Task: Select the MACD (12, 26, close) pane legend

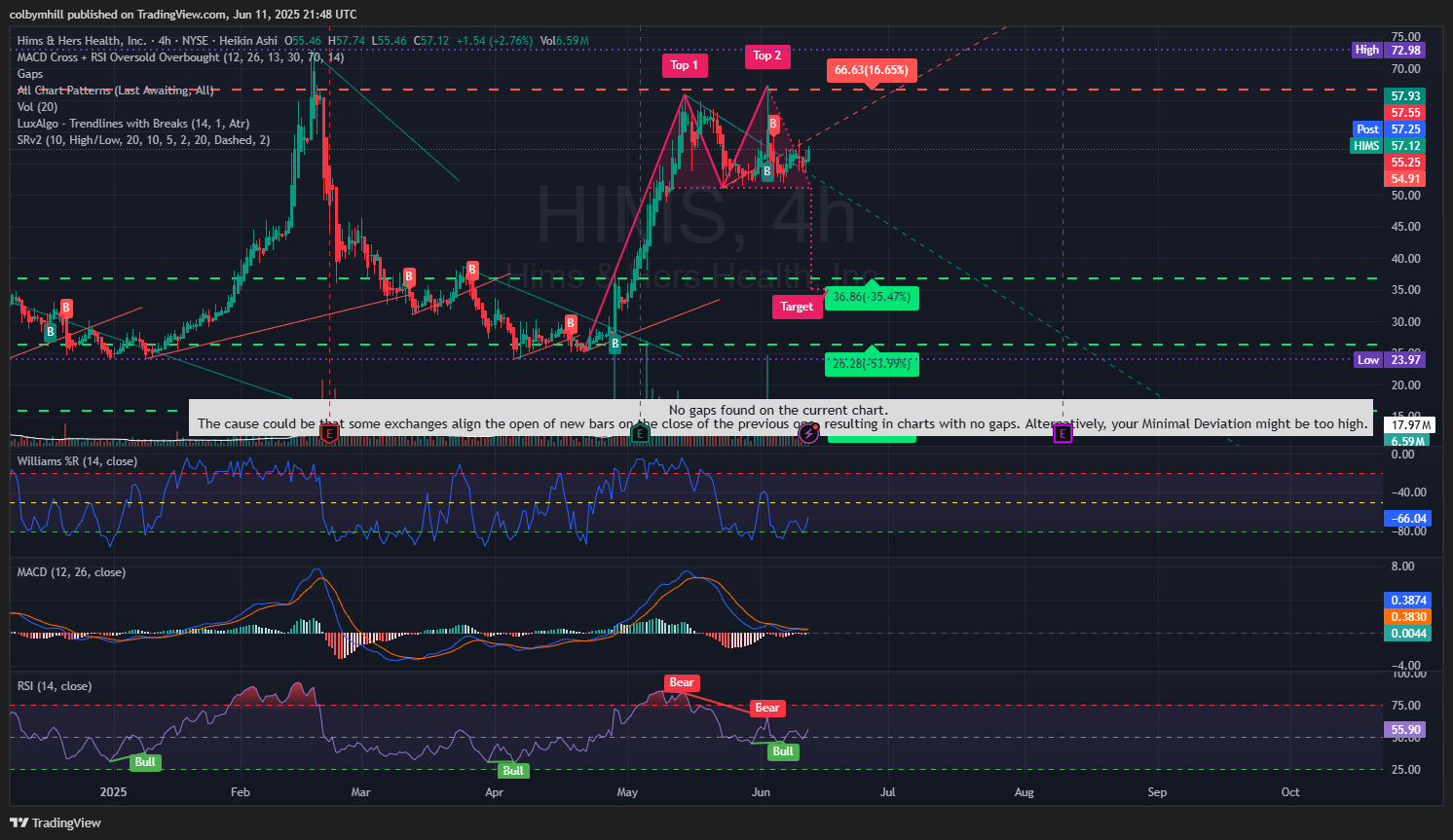Action: click(x=71, y=572)
